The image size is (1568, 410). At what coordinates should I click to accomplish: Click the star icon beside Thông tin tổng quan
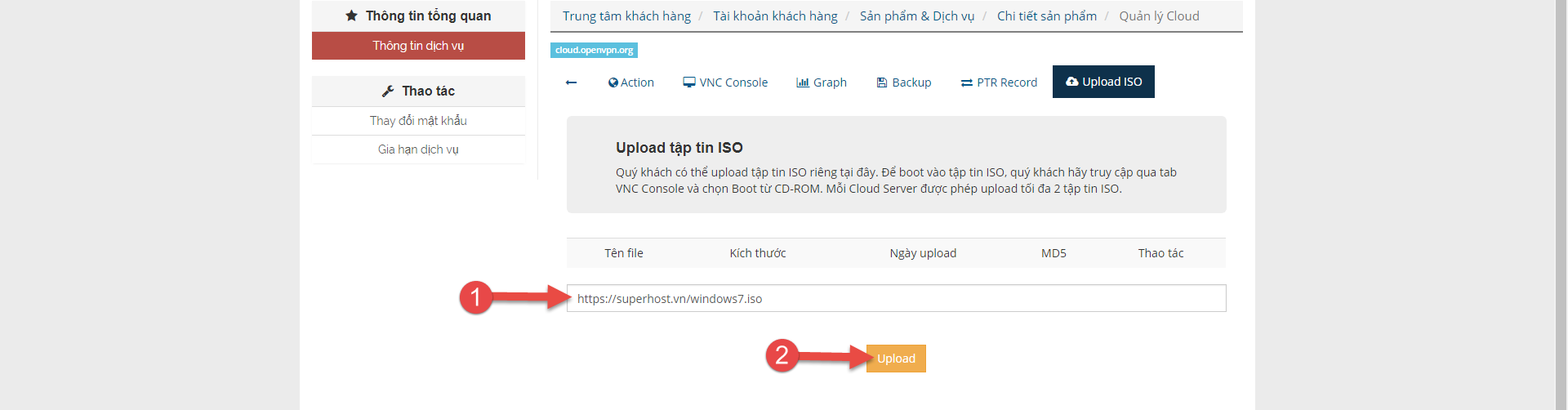(x=351, y=16)
